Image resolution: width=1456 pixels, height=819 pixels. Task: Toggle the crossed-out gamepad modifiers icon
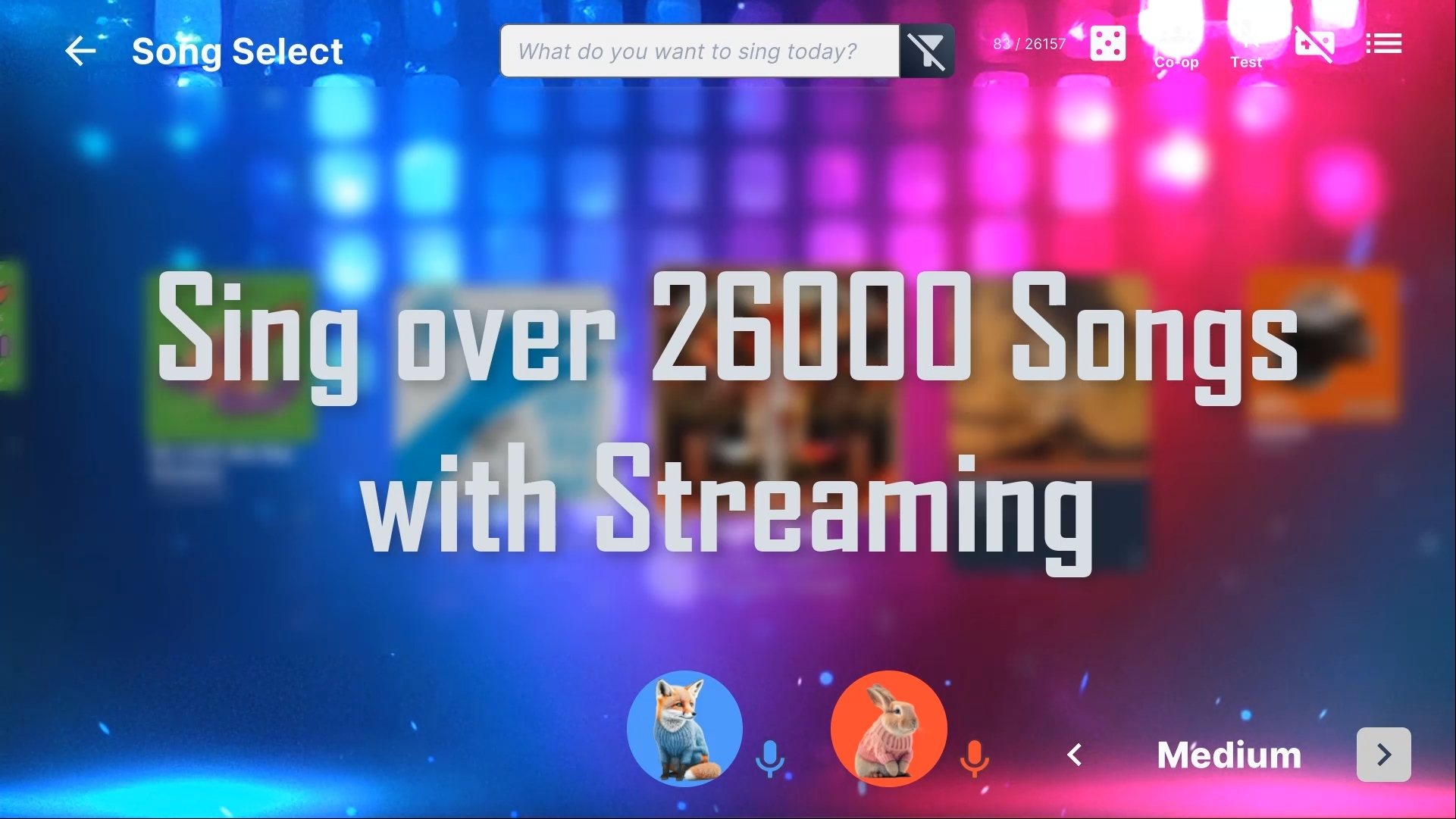pos(1314,44)
